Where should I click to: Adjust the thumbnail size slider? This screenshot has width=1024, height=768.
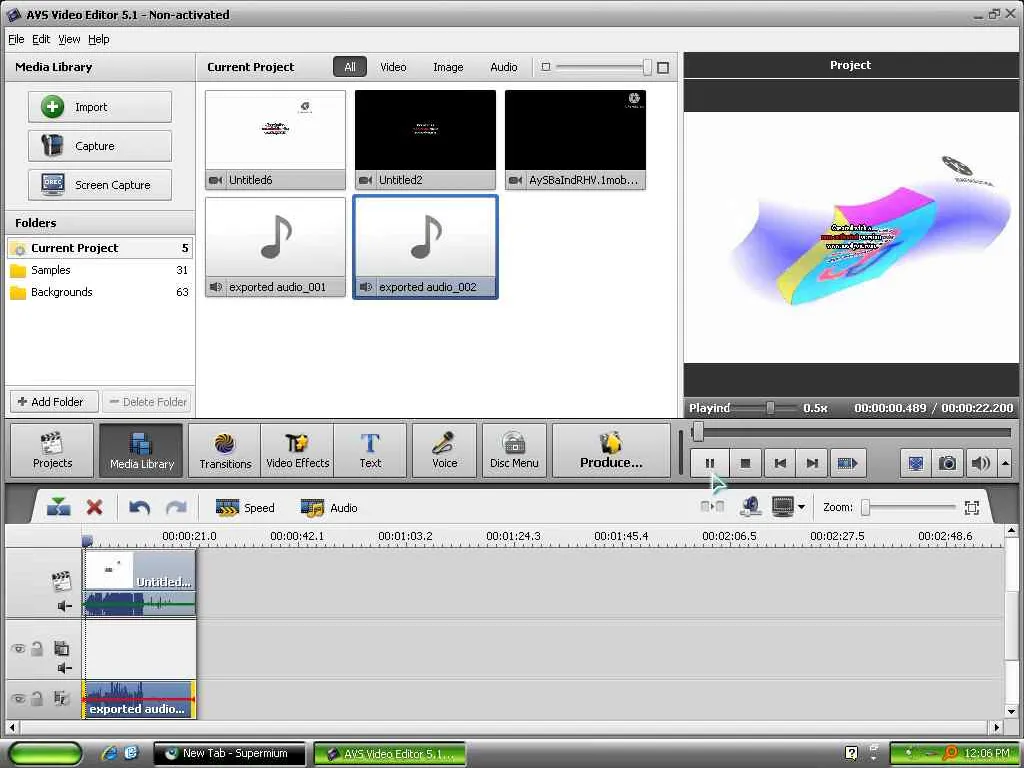pyautogui.click(x=647, y=67)
